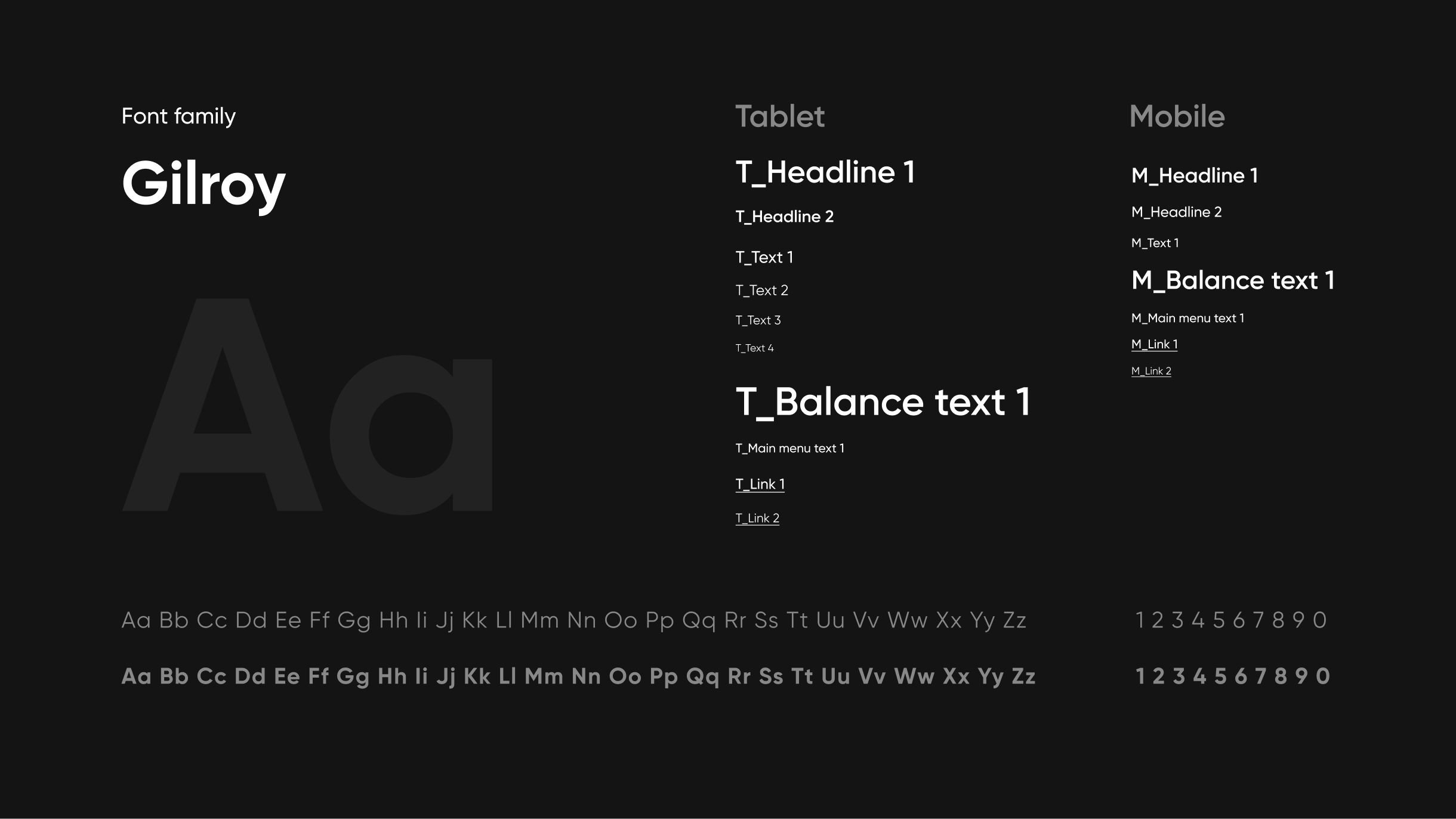
Task: Select the T_Text 3 style sample
Action: tap(758, 320)
